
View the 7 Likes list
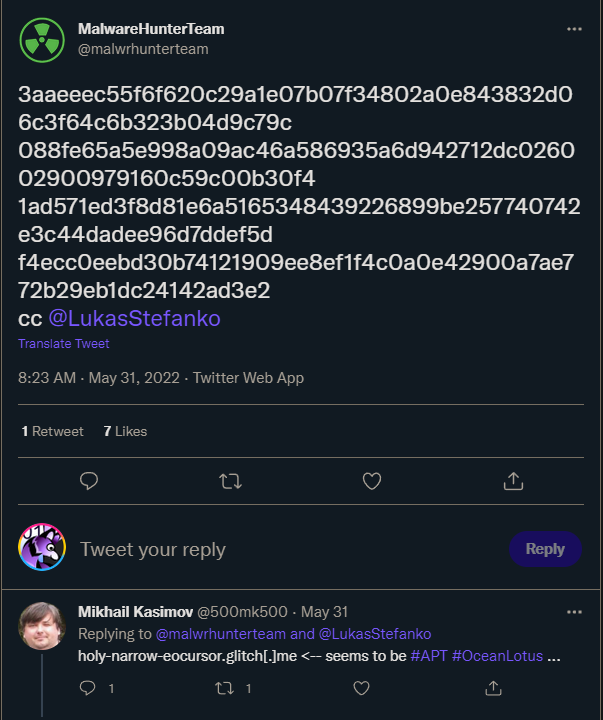(x=125, y=431)
